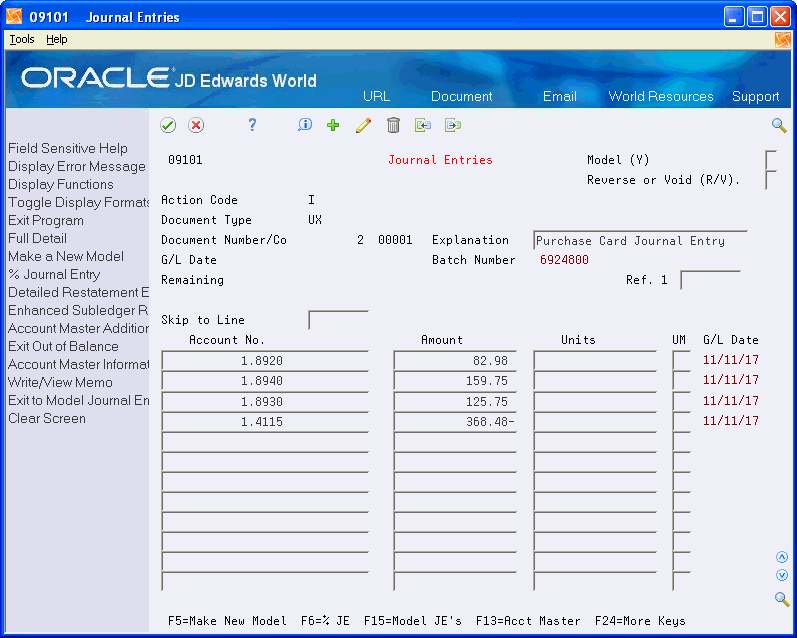Choose Exit Out of Balance
Viewport: 797px width, 638px height.
(x=64, y=346)
